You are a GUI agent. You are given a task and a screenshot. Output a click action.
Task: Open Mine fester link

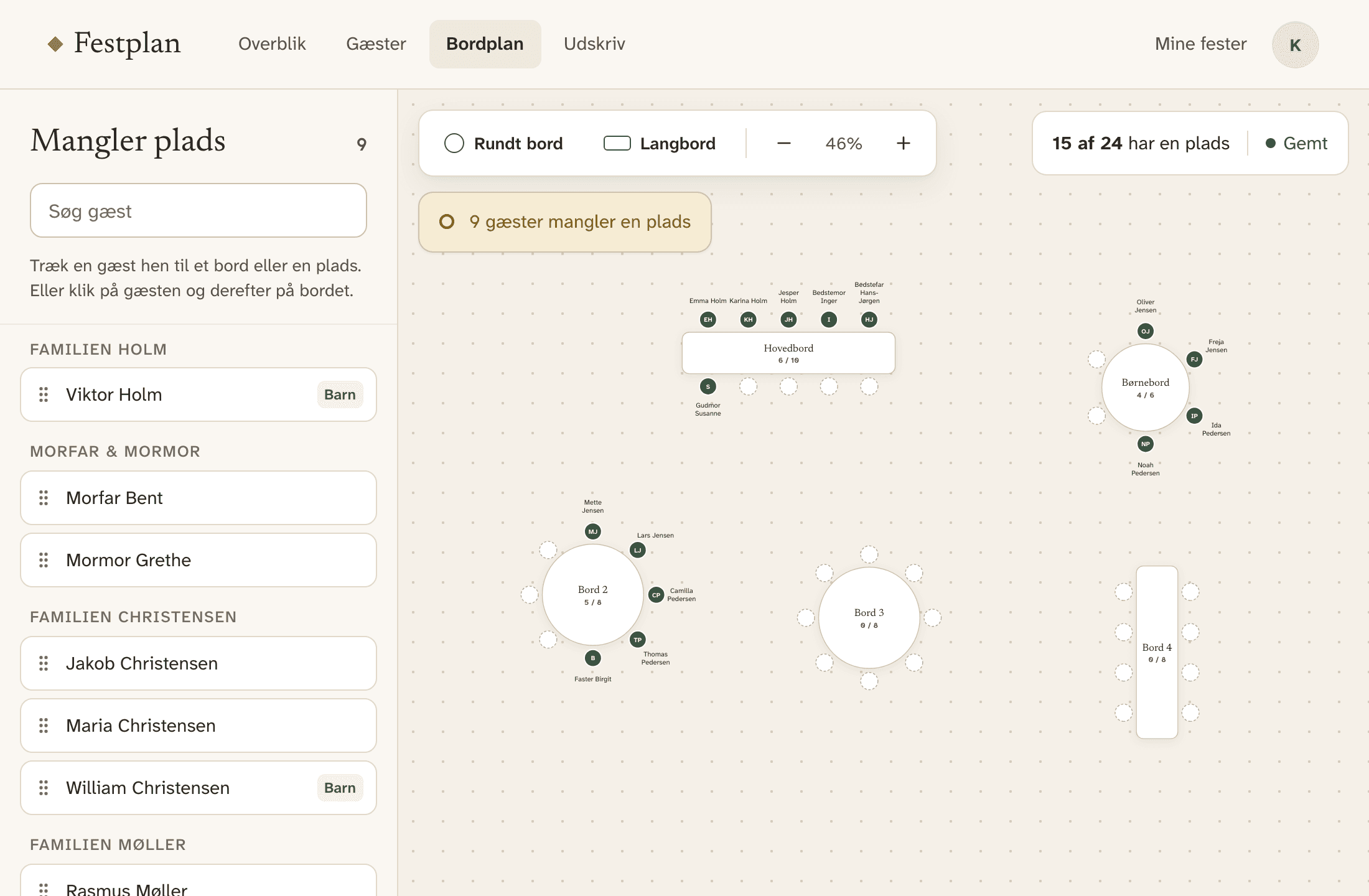[1200, 44]
